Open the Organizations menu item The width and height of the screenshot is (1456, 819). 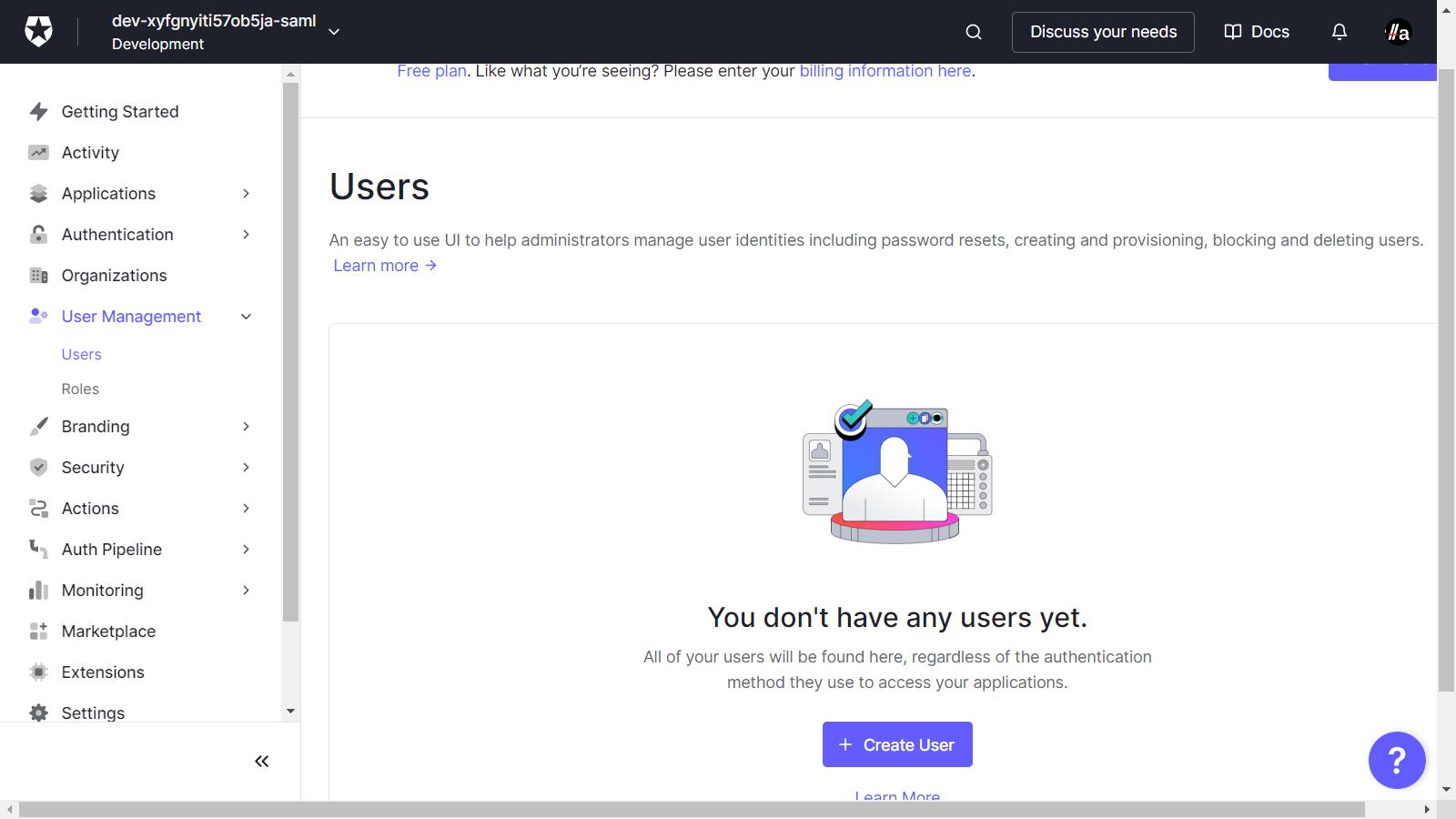(x=114, y=276)
